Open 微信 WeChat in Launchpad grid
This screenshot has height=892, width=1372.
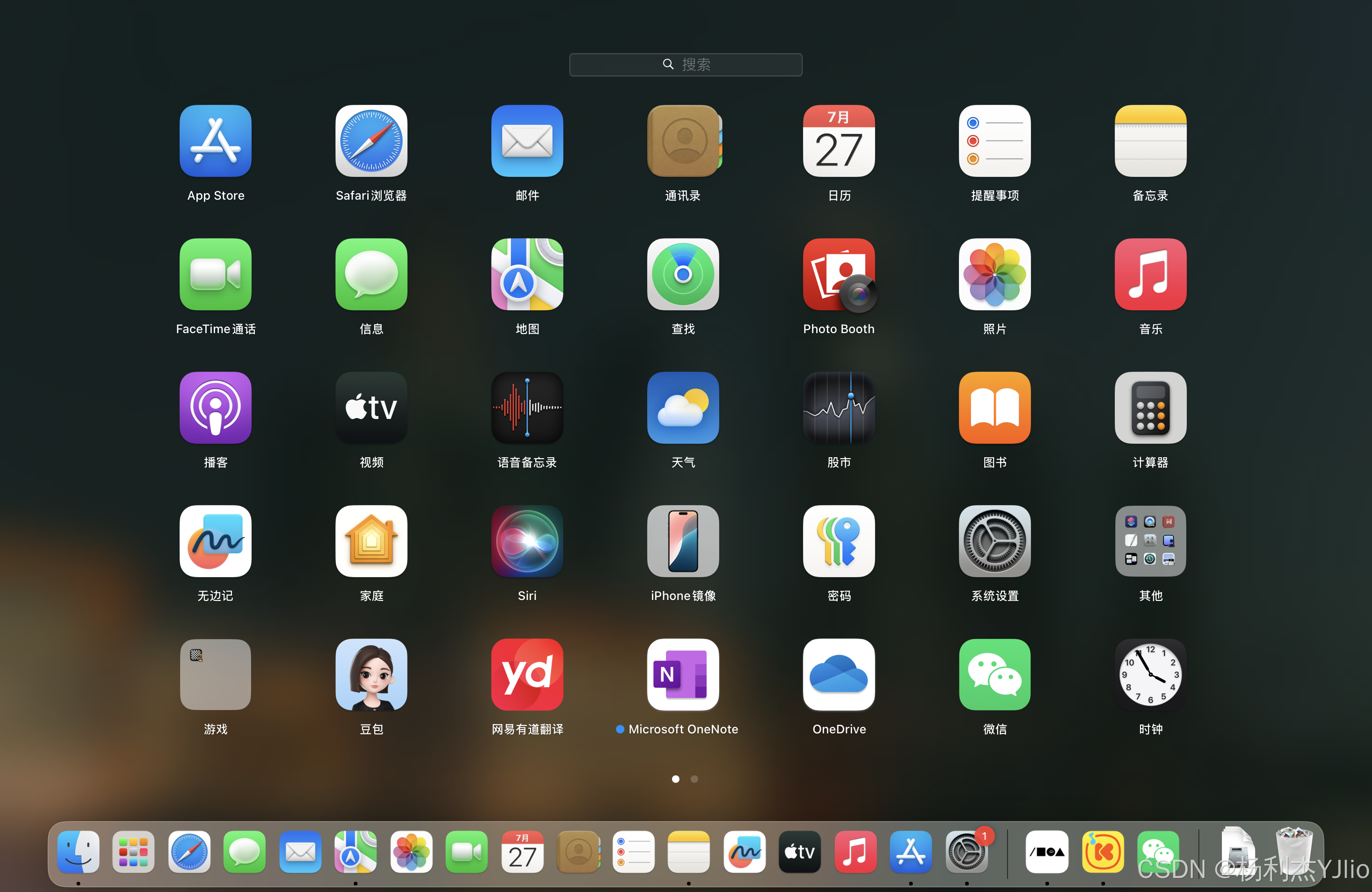click(994, 675)
